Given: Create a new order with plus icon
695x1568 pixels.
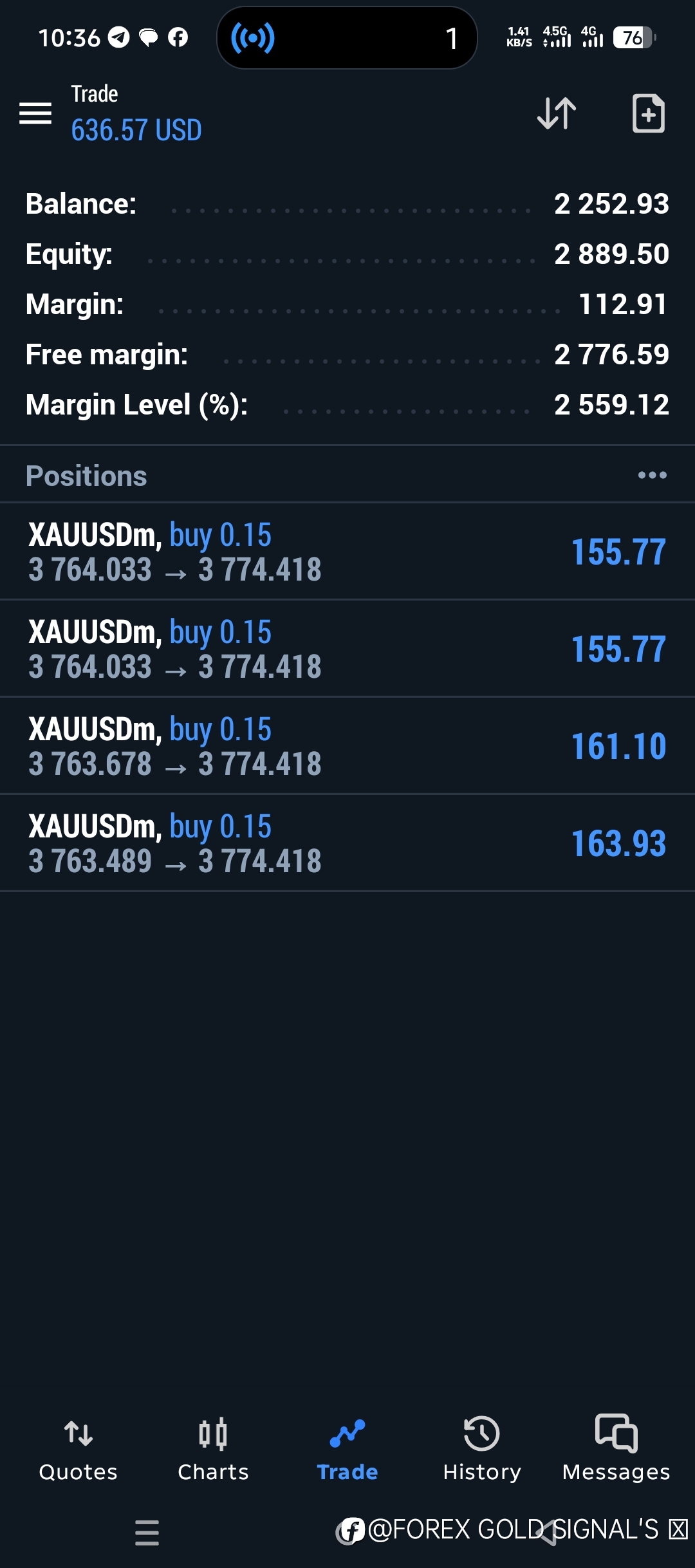Looking at the screenshot, I should tap(648, 113).
